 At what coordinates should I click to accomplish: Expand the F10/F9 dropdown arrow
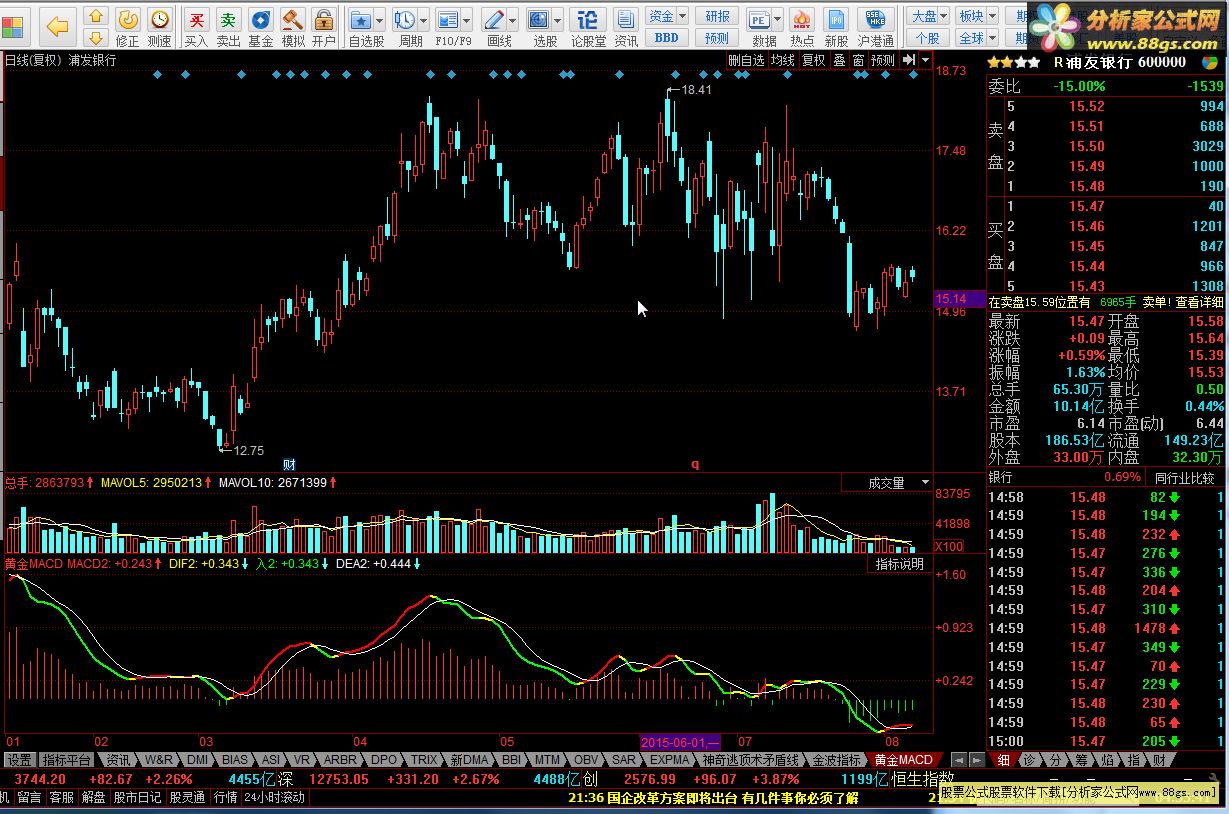(x=468, y=20)
